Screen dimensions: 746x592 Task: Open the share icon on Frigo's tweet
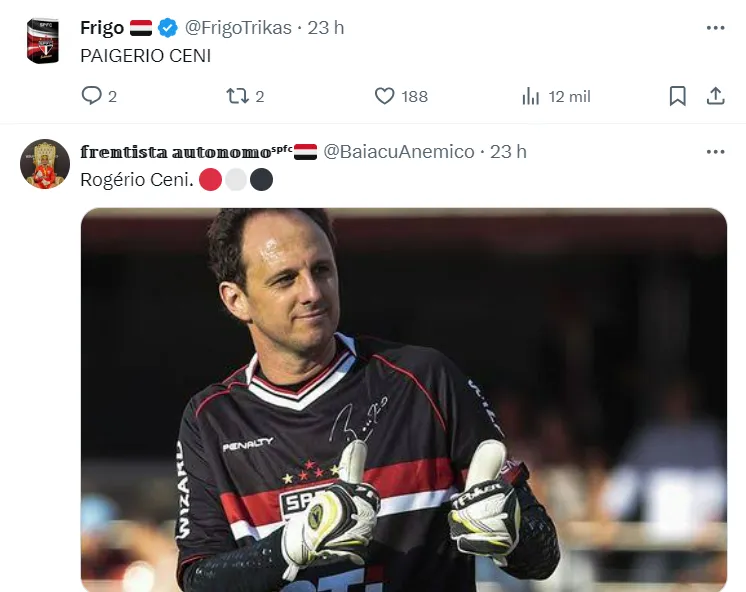click(716, 96)
